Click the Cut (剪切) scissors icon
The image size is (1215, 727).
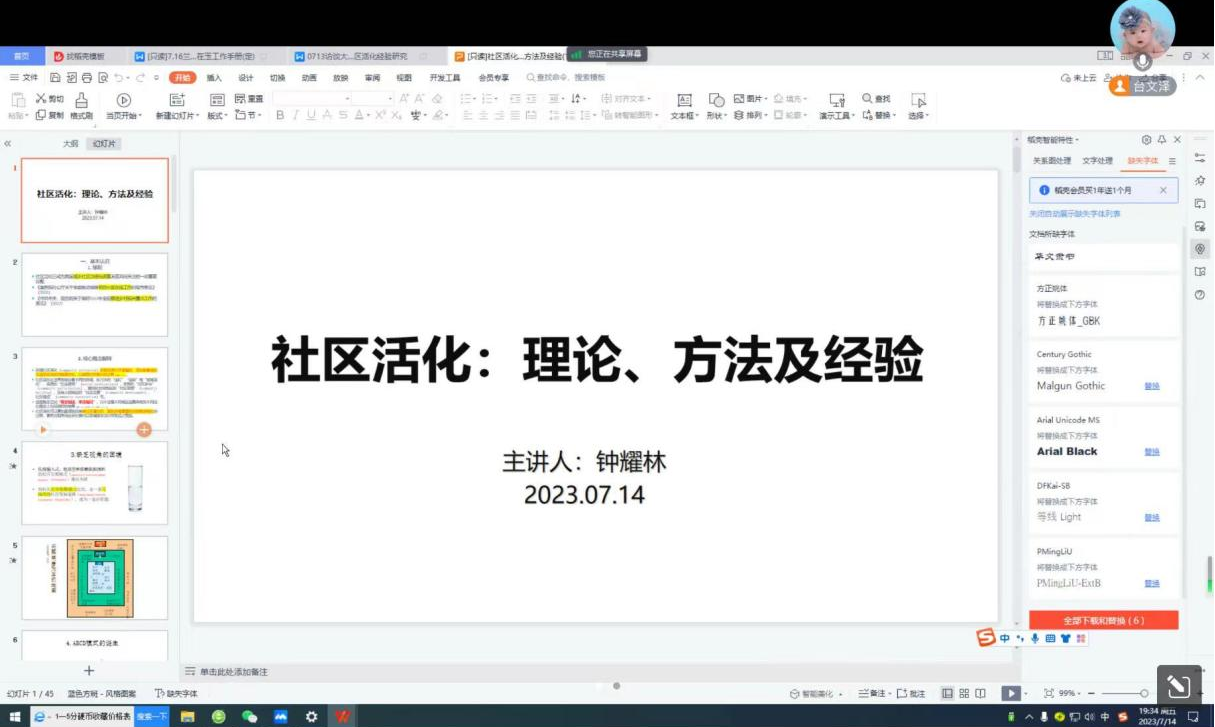[x=41, y=98]
